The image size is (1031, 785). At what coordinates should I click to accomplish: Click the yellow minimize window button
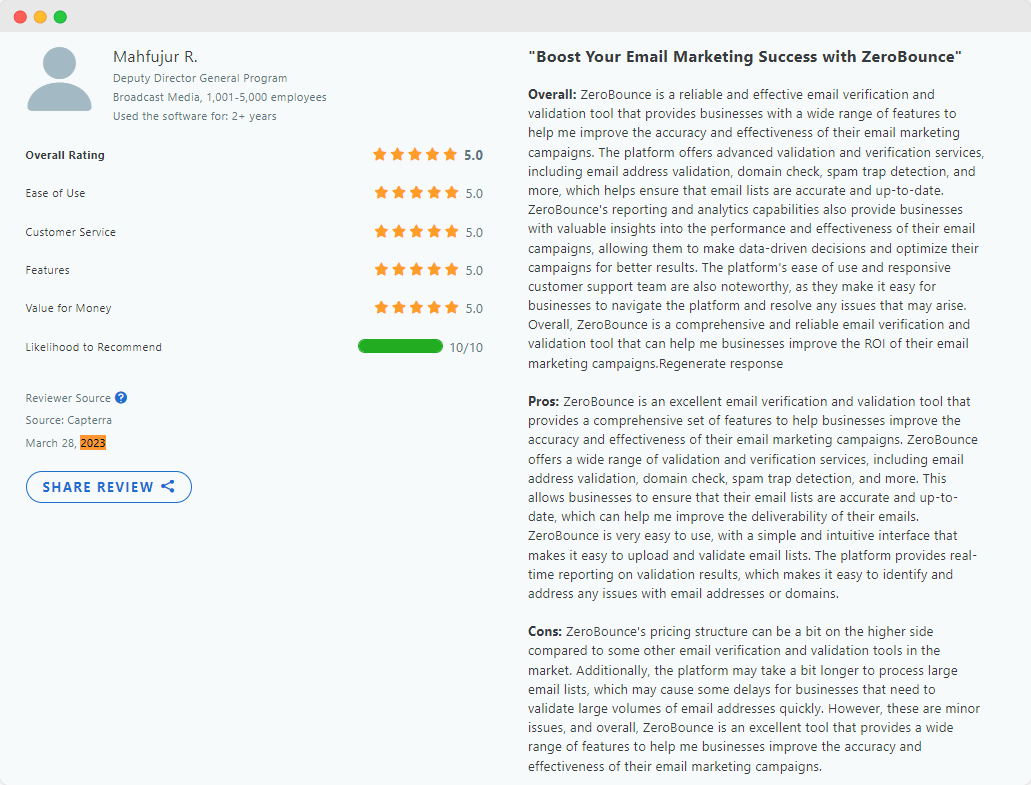pyautogui.click(x=40, y=17)
